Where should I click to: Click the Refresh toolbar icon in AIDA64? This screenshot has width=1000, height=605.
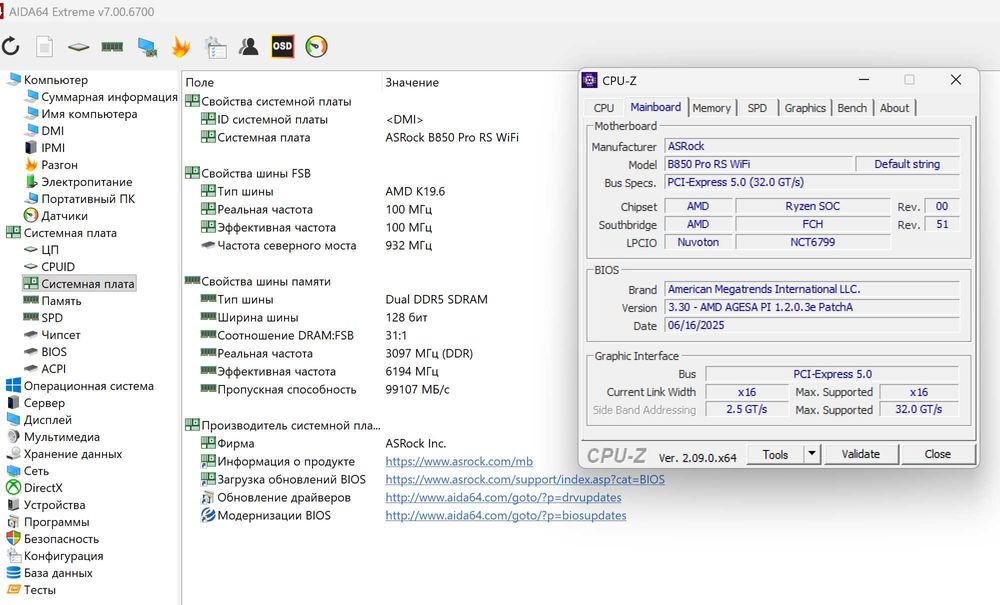click(11, 47)
